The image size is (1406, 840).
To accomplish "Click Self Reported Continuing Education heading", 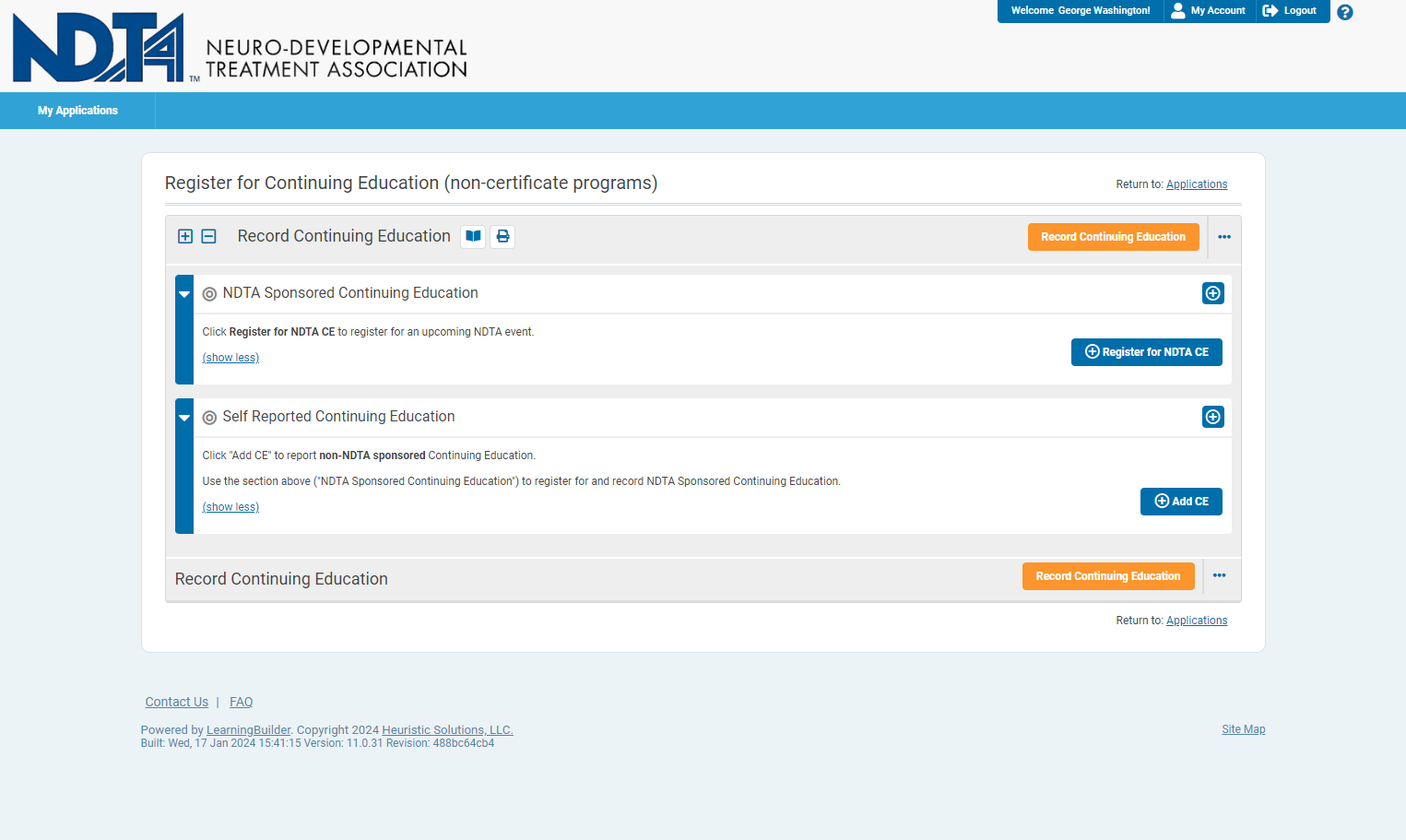I will click(338, 417).
